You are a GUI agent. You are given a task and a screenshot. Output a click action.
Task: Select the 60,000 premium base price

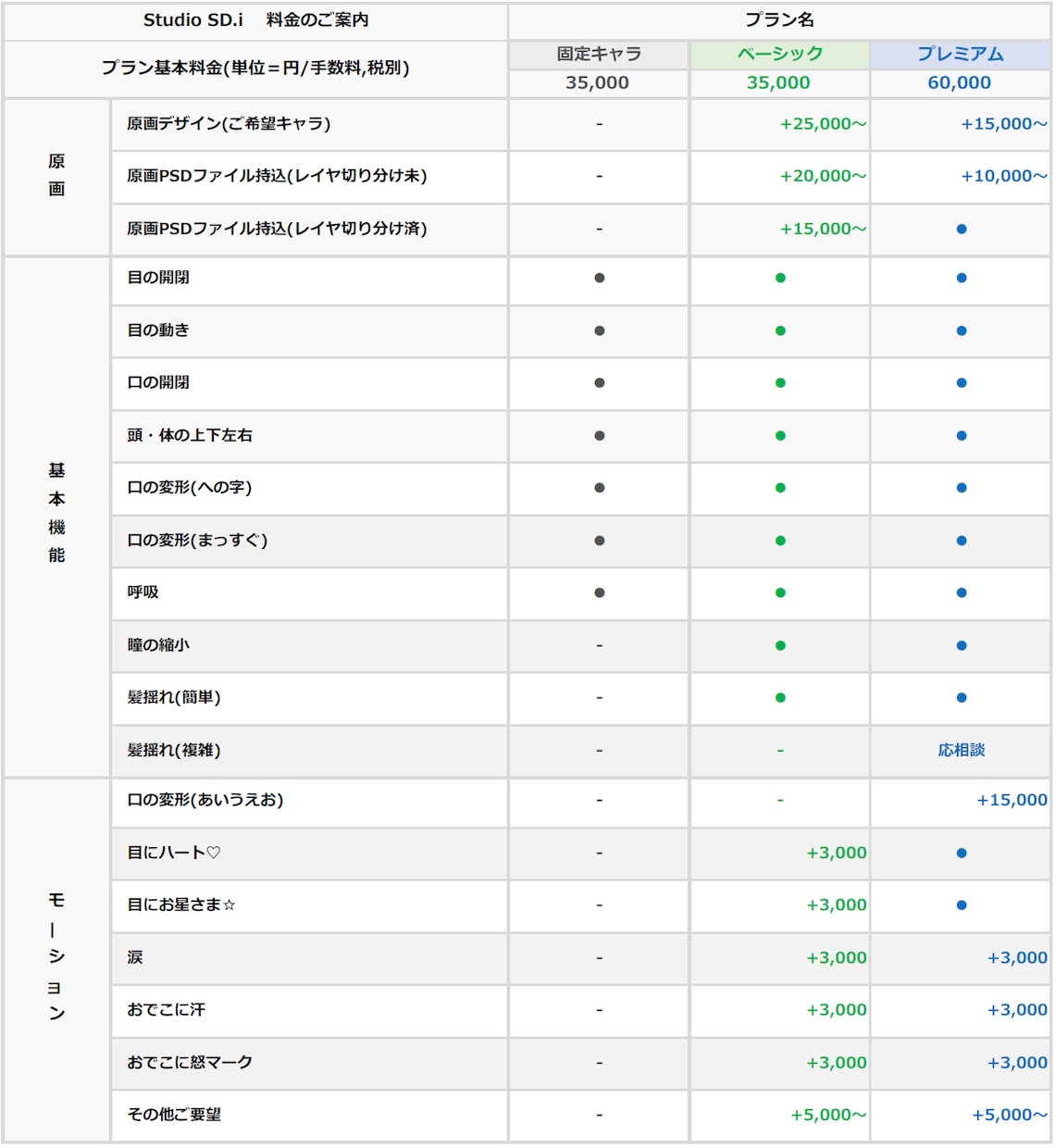click(960, 82)
